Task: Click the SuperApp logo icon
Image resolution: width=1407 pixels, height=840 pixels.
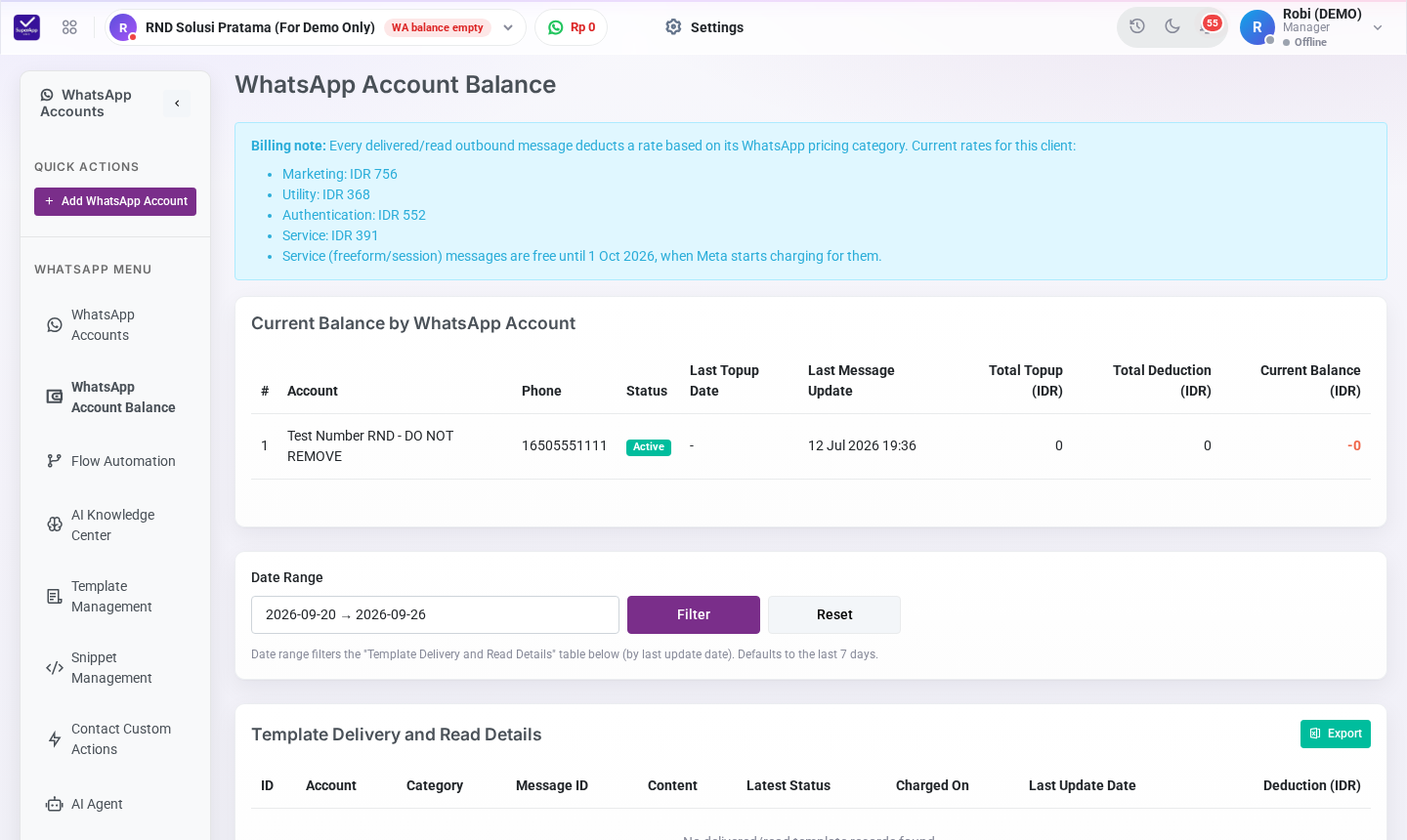Action: click(26, 27)
